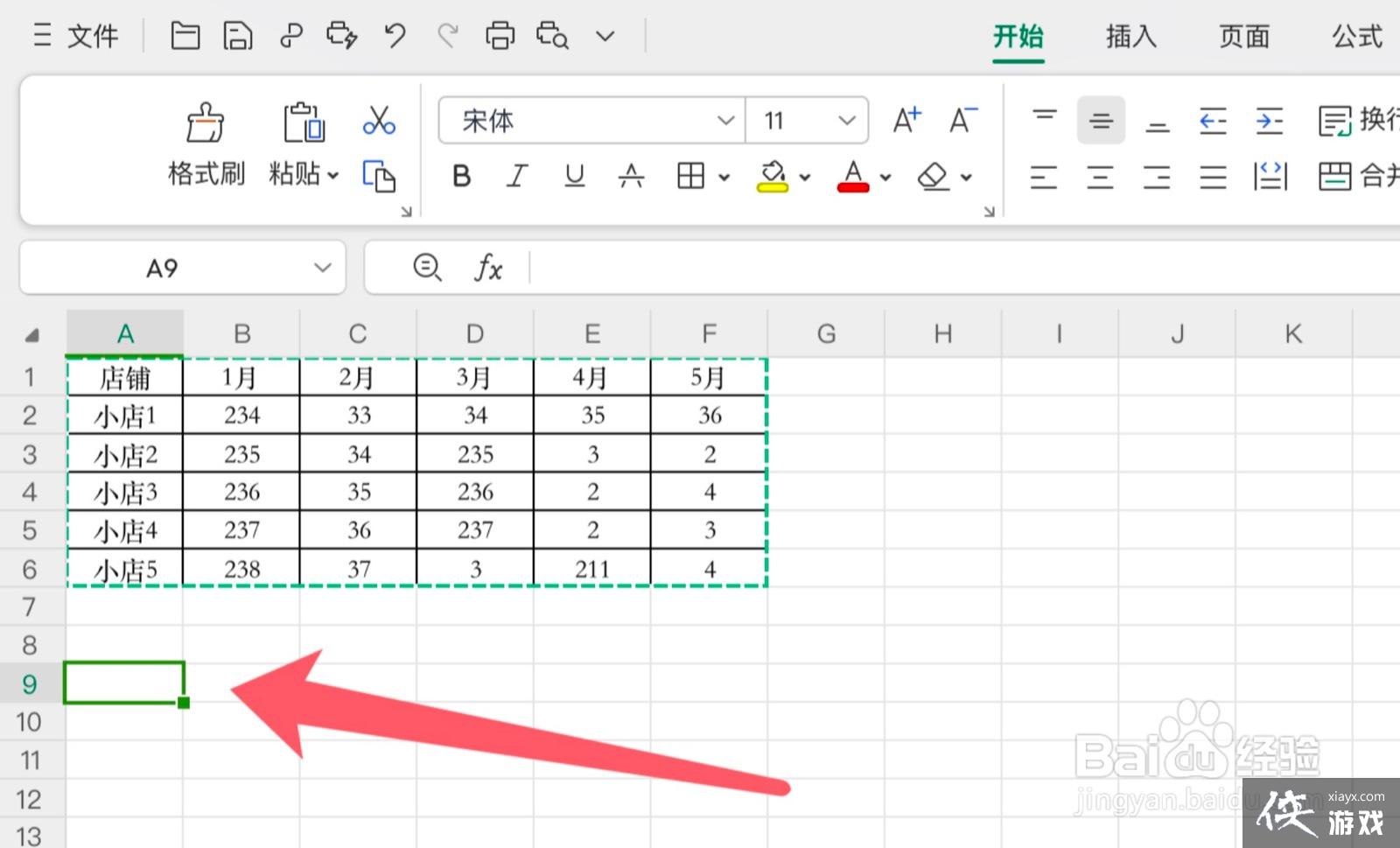Switch to the 公式 tab

1357,37
